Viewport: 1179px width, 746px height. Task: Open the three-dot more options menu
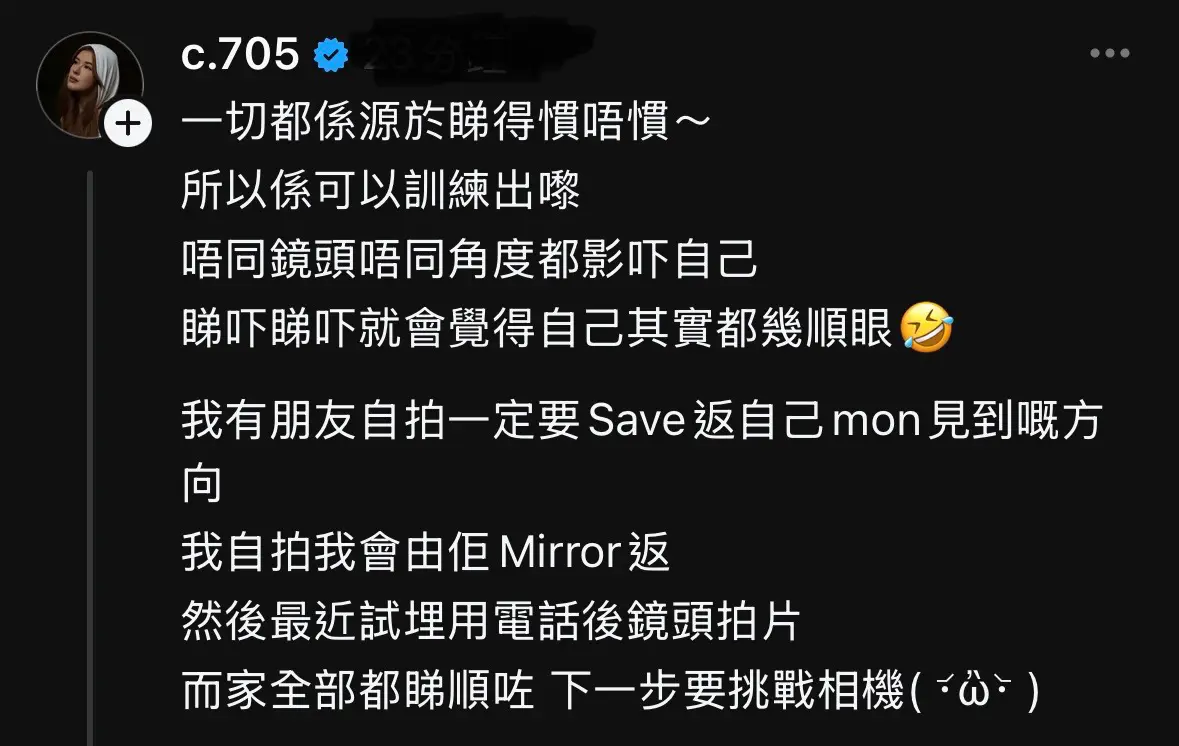point(1110,53)
